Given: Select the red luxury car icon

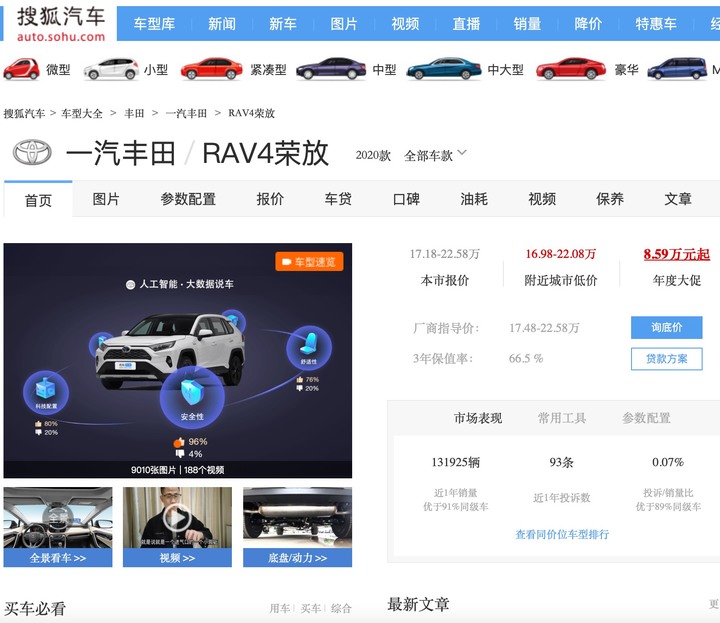Looking at the screenshot, I should pyautogui.click(x=571, y=69).
